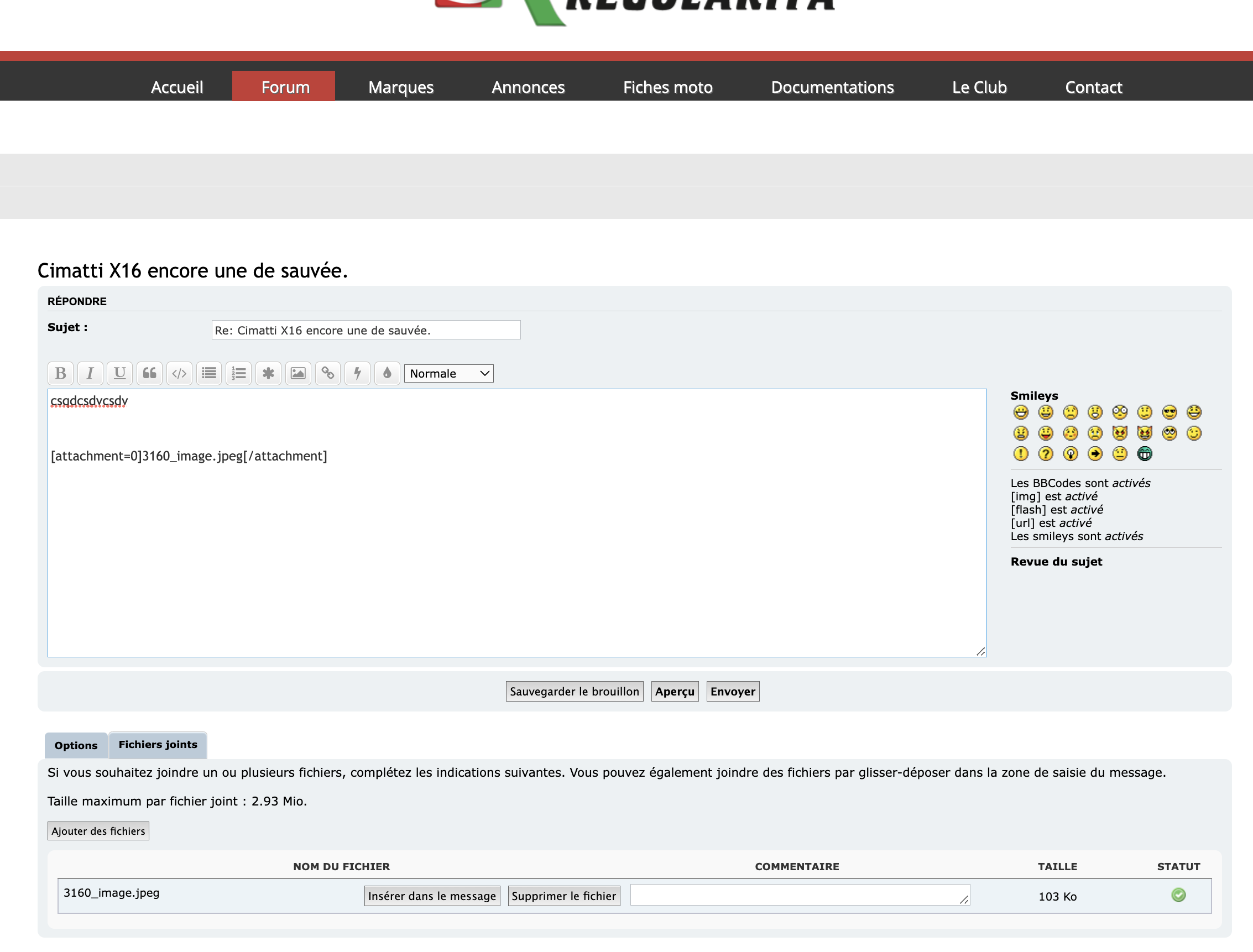Insert the black arrow smiley
Viewport: 1253px width, 952px height.
[x=1095, y=454]
